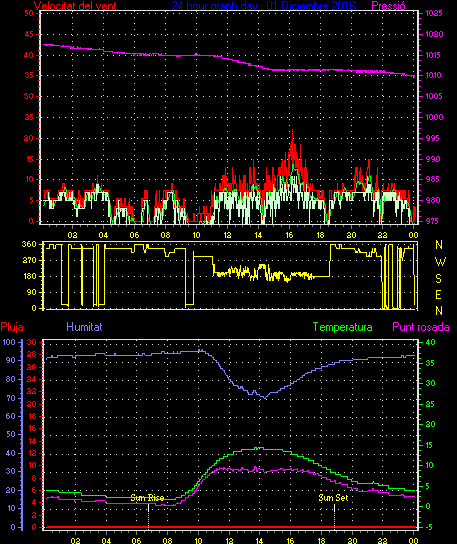Click the W compass label beside direction chart
The width and height of the screenshot is (457, 544).
(440, 261)
